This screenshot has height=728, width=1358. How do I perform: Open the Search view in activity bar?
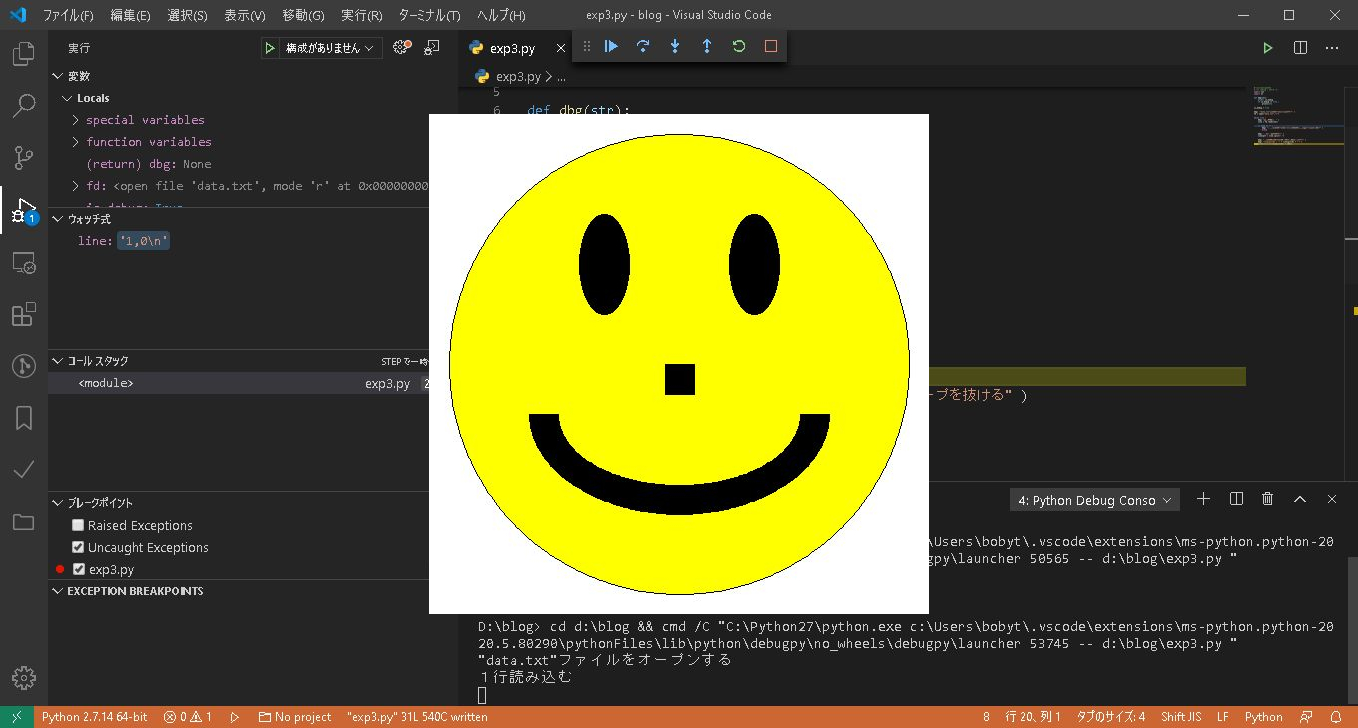pyautogui.click(x=24, y=105)
